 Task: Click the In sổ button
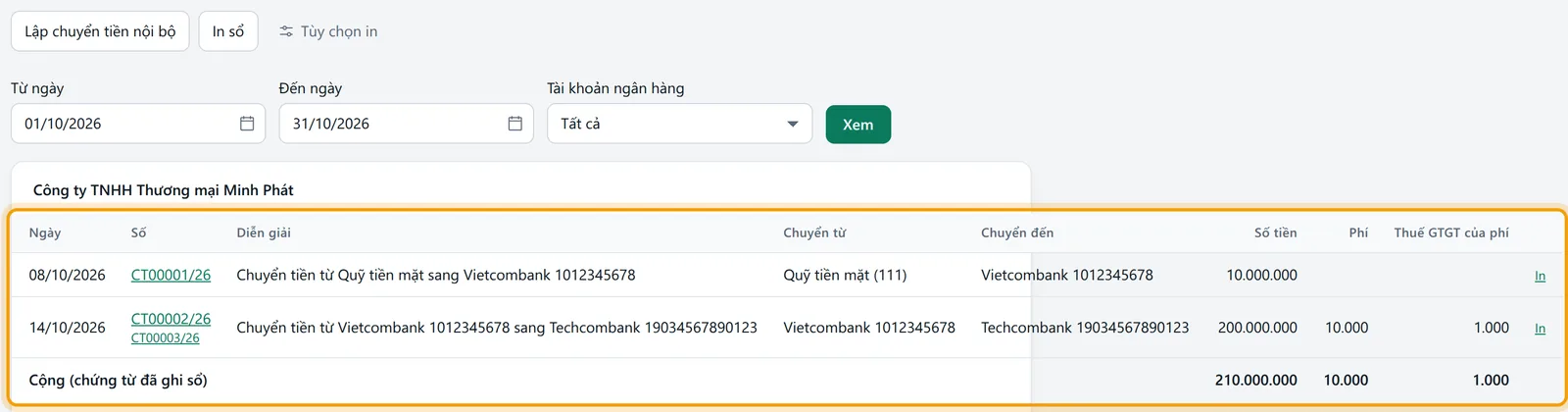[x=228, y=31]
